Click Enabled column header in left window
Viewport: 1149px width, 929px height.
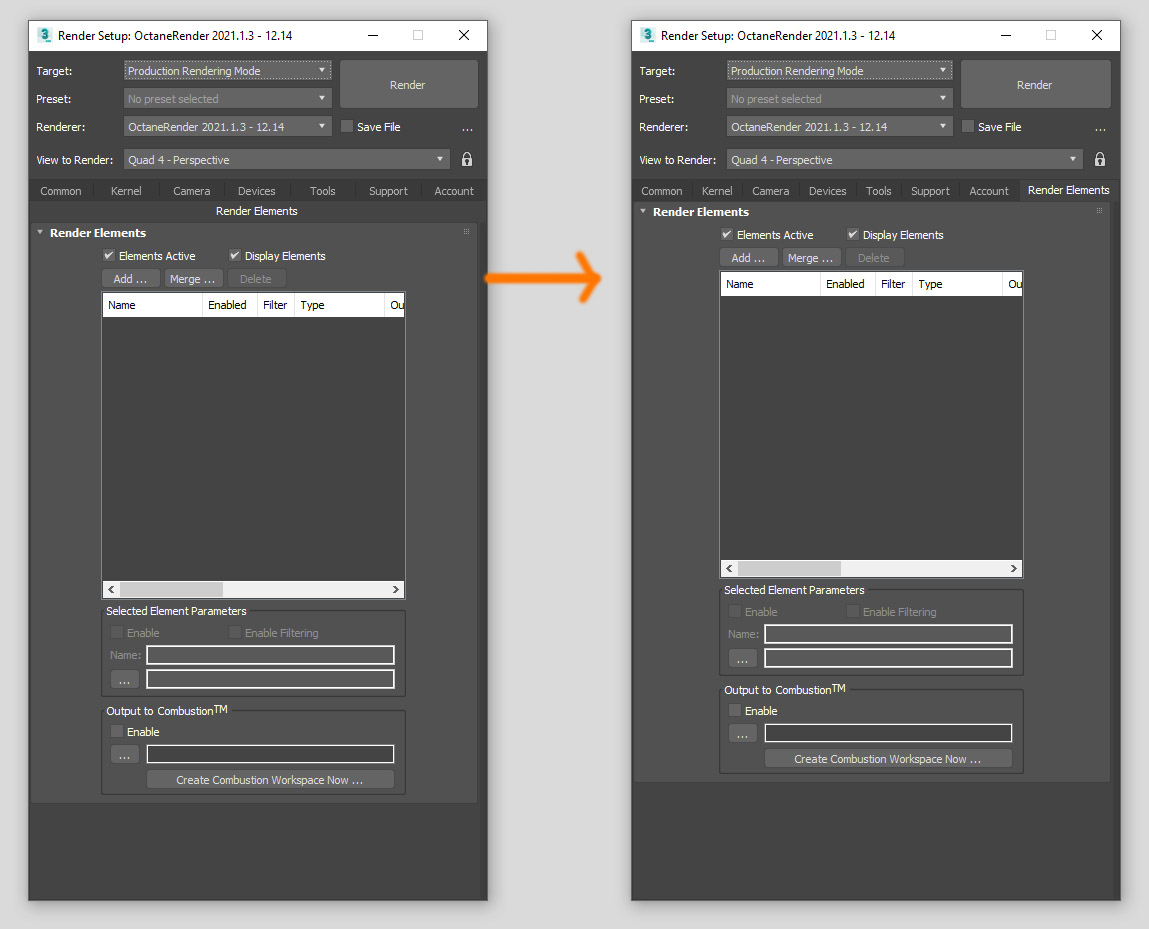[x=229, y=305]
